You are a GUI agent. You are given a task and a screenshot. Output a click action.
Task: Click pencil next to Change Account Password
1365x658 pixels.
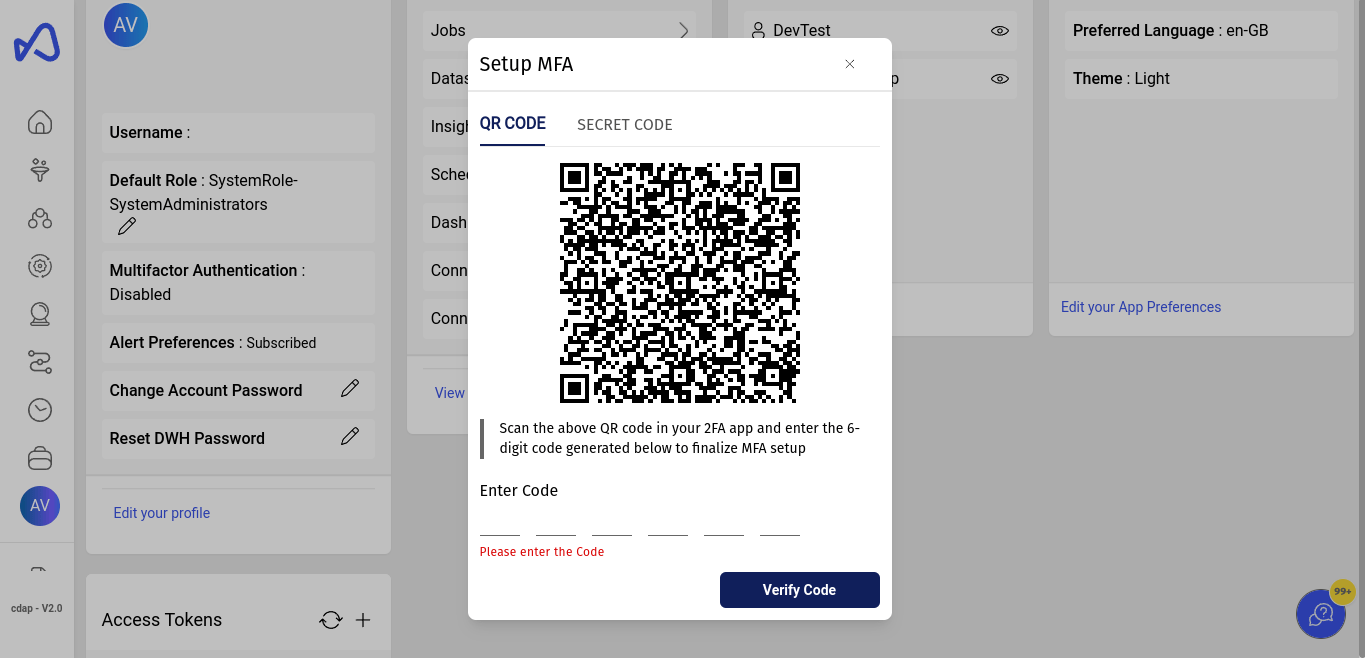(x=350, y=388)
